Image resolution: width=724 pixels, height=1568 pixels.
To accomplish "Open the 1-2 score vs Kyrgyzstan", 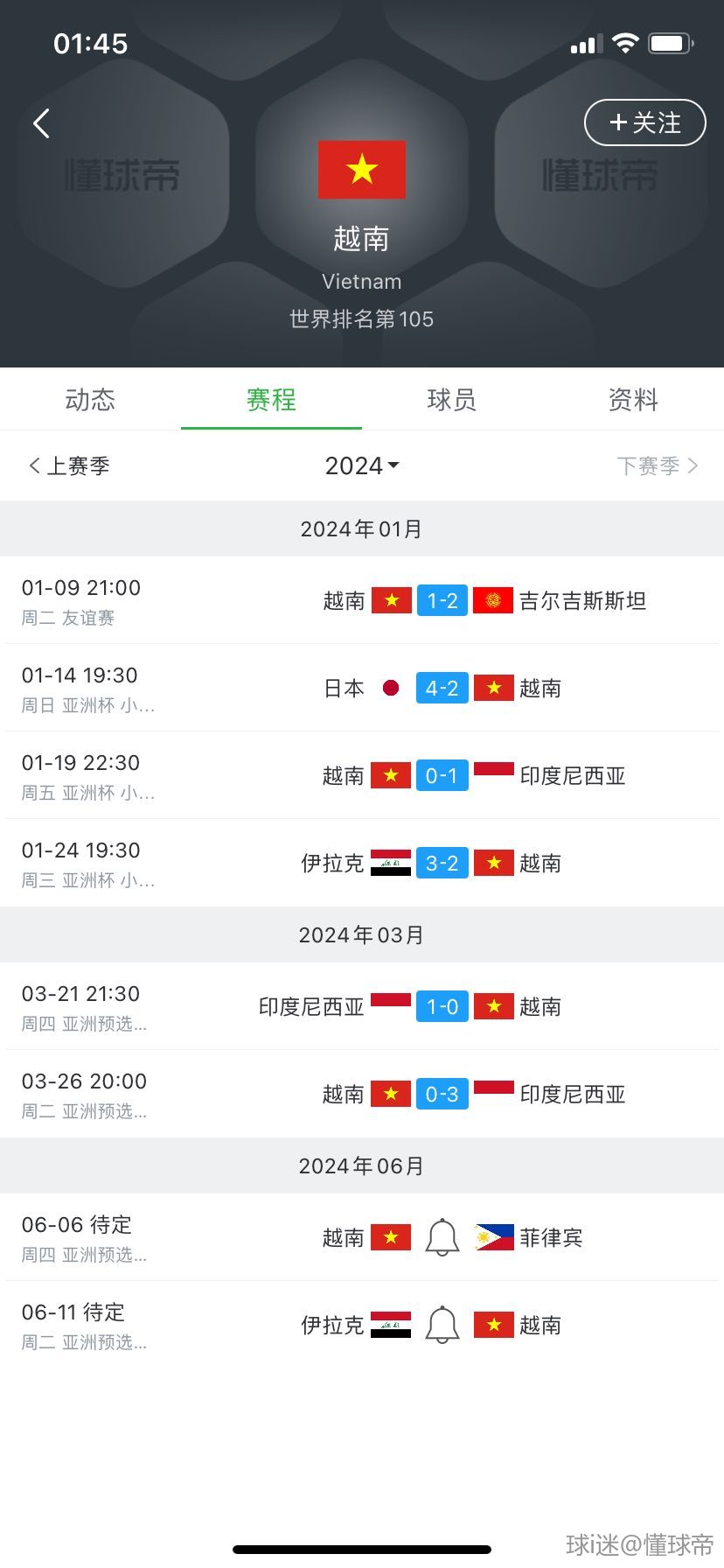I will 442,600.
